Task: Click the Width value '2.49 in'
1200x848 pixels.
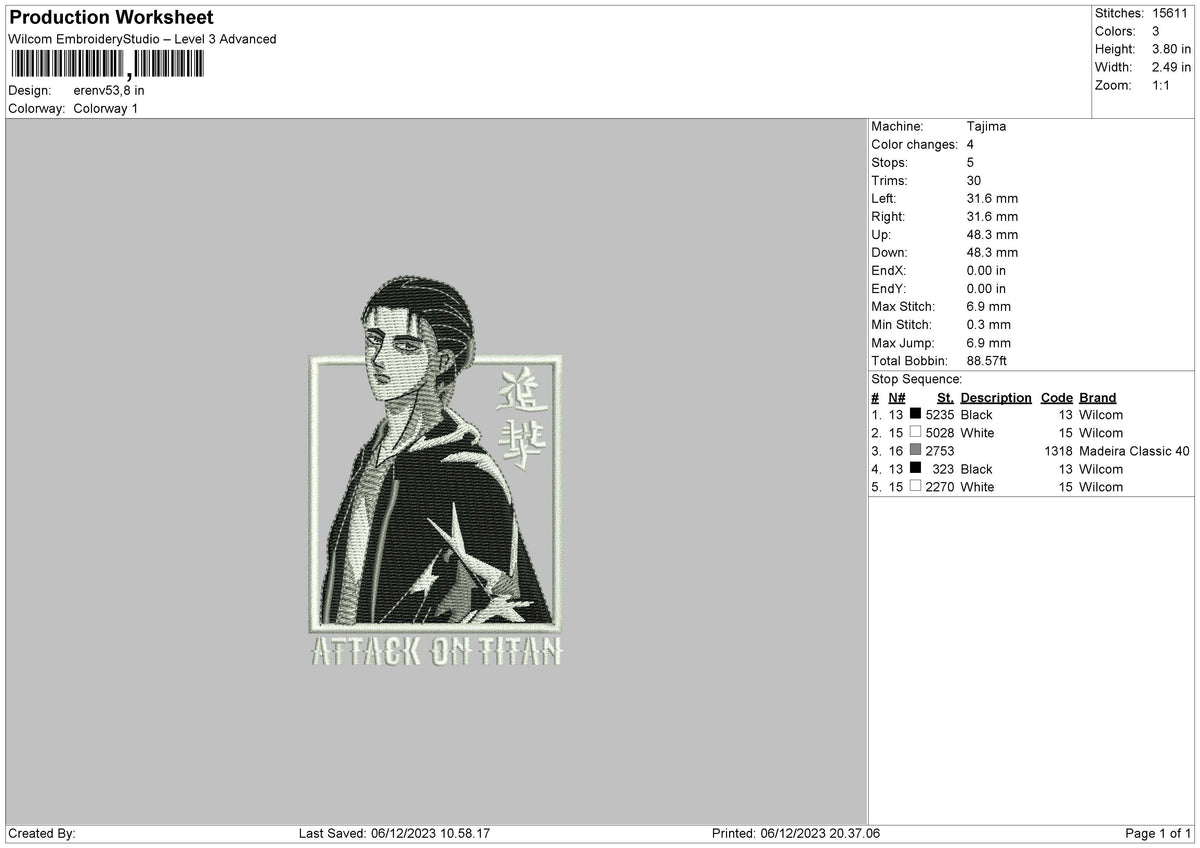Action: click(x=1171, y=67)
